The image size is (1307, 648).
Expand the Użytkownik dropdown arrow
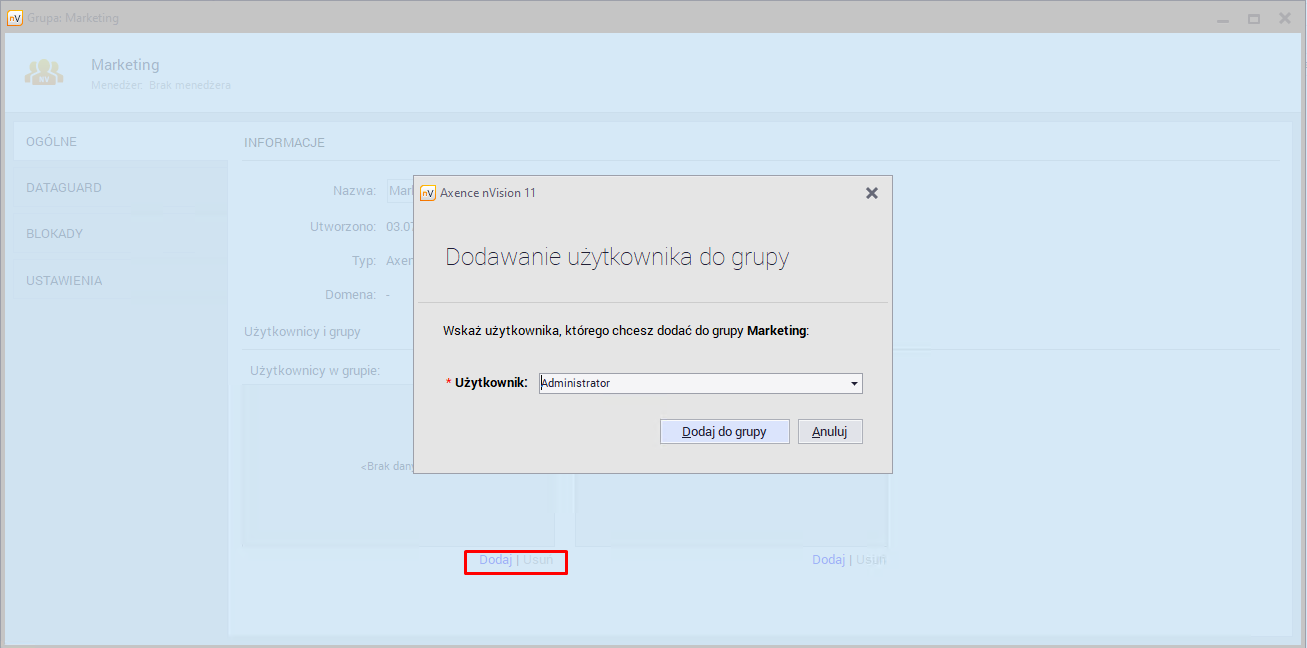854,384
